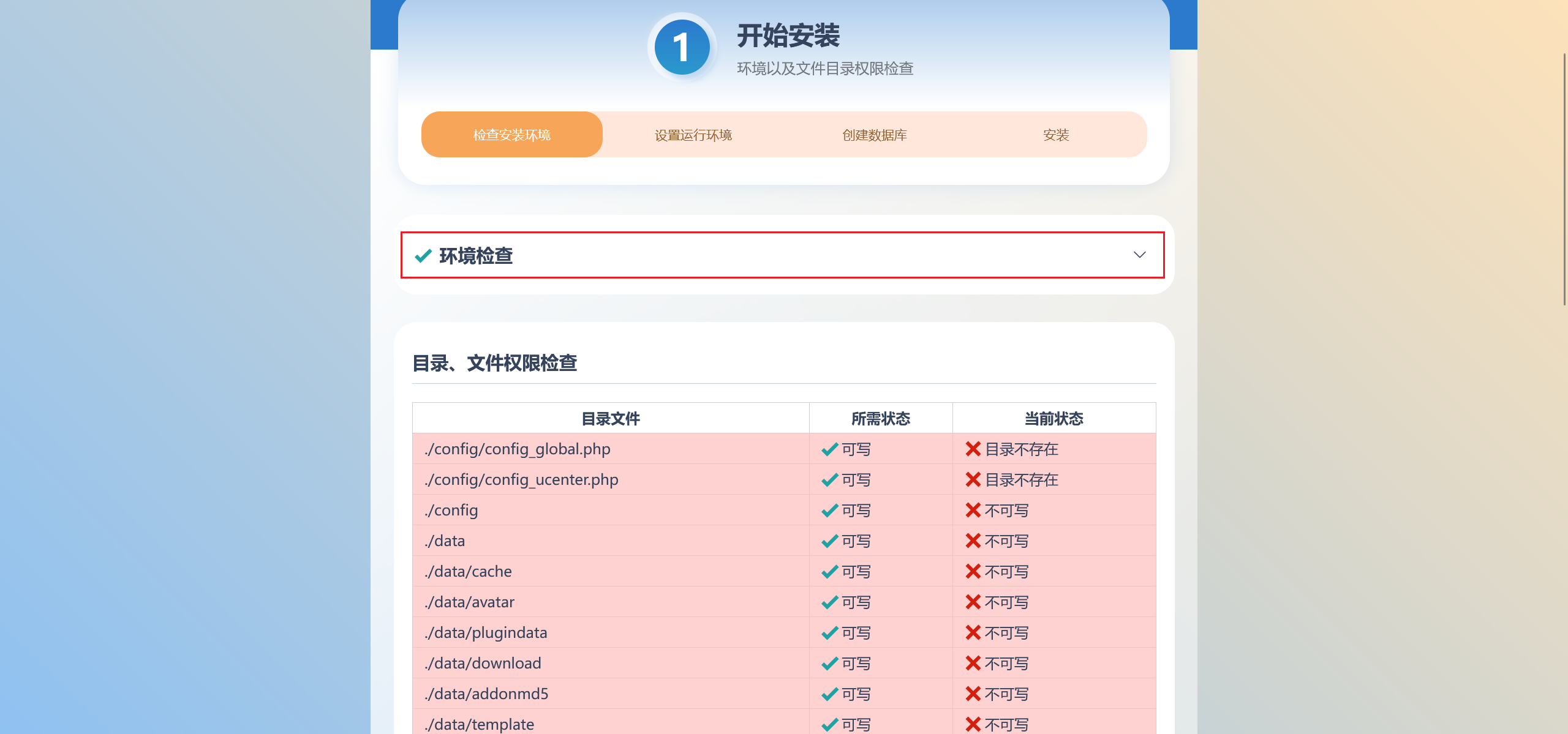The width and height of the screenshot is (1568, 734).
Task: Click green check in ./data/plugindata row
Action: click(830, 633)
